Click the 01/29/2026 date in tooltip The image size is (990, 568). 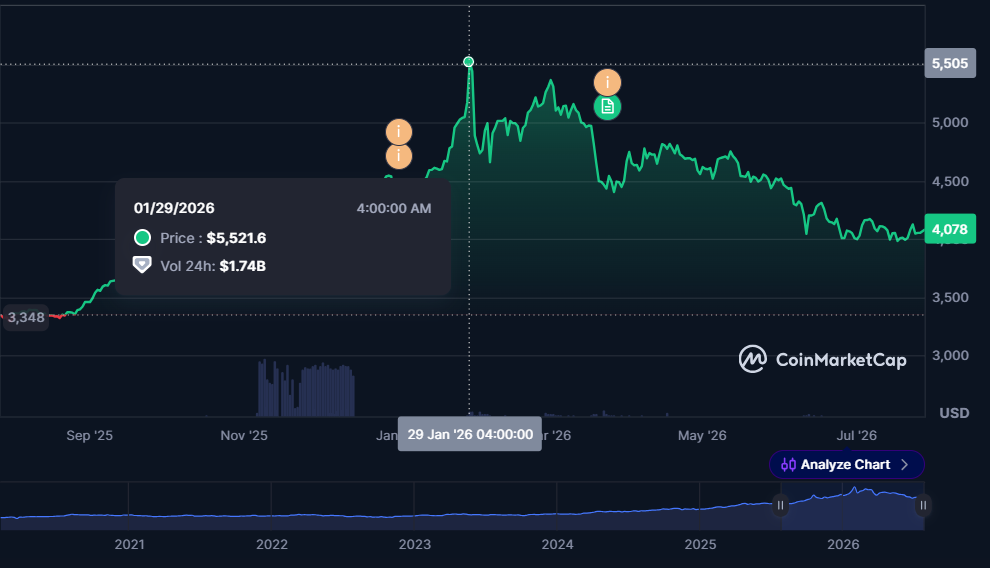pos(174,208)
